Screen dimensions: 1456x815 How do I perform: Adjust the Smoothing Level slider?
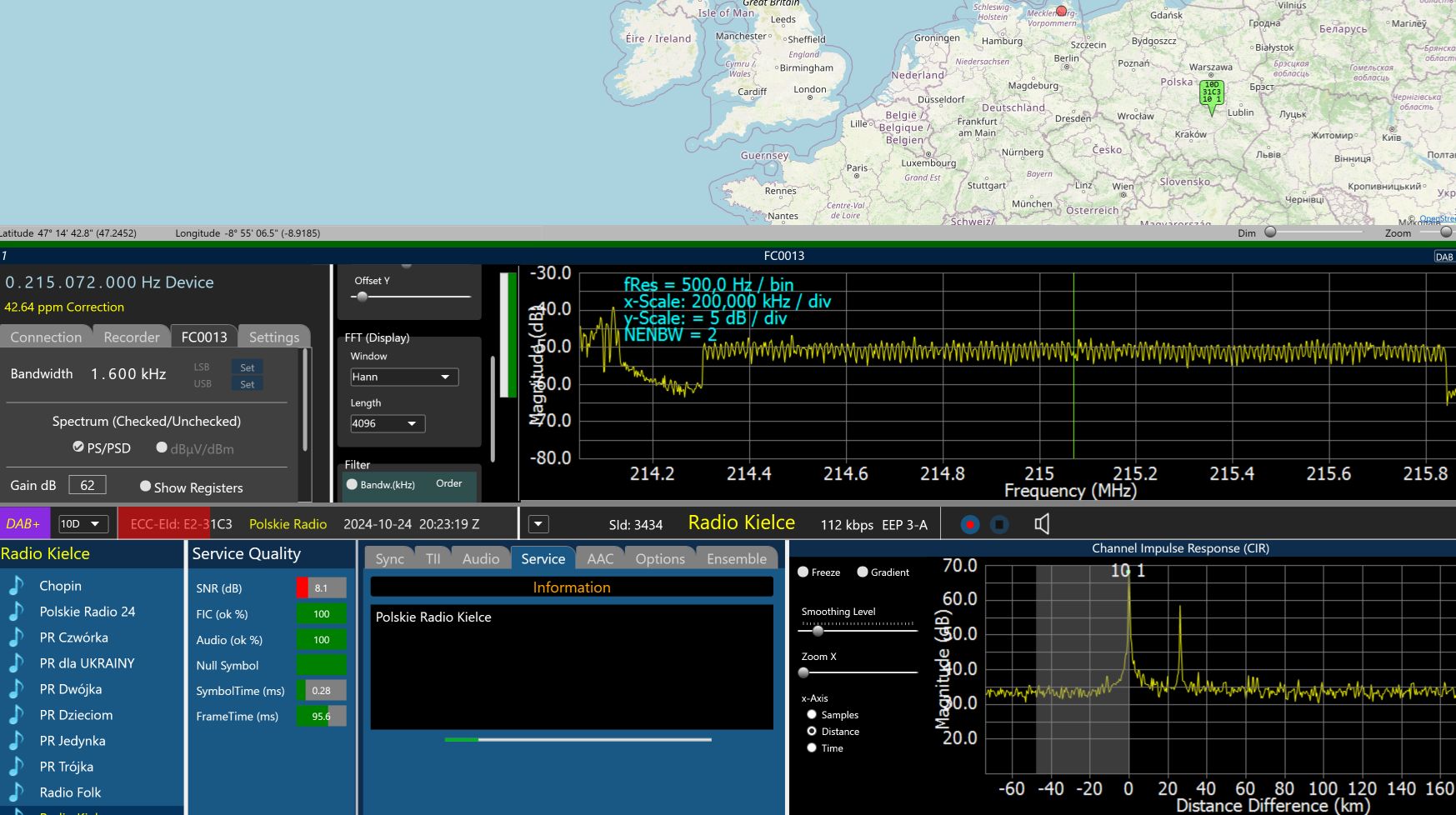click(818, 631)
